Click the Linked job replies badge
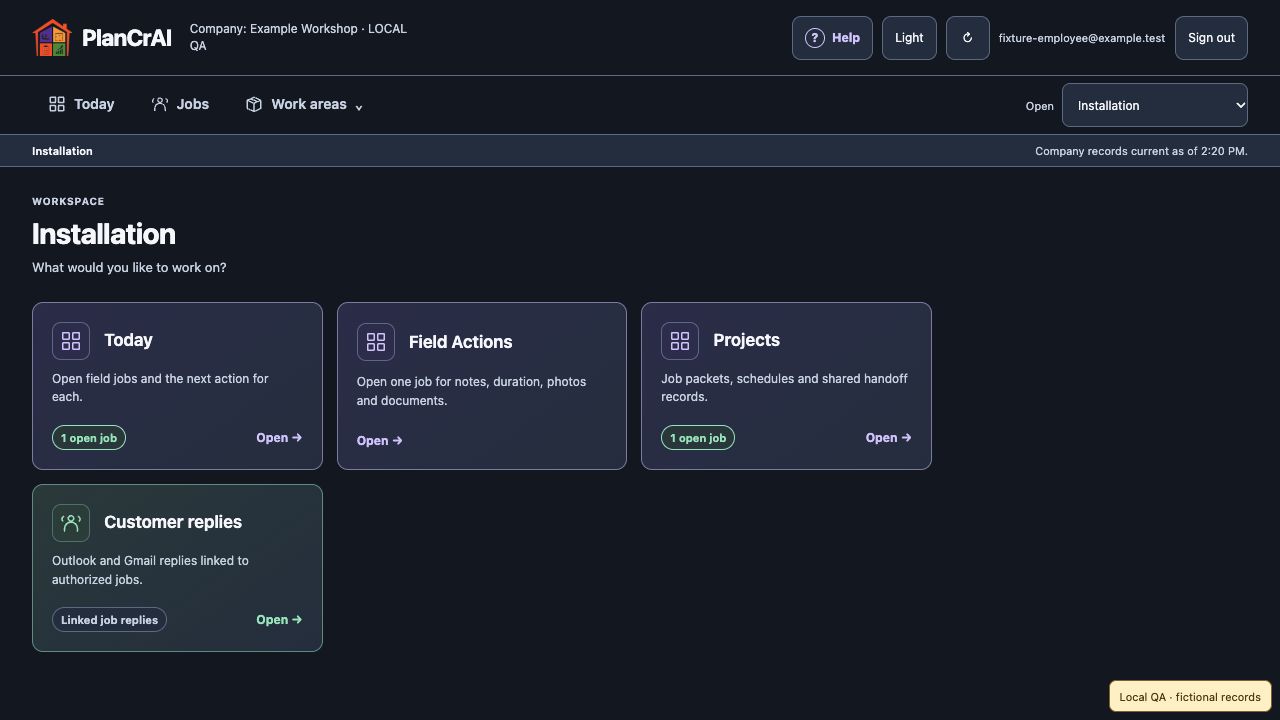1280x720 pixels. (x=109, y=620)
